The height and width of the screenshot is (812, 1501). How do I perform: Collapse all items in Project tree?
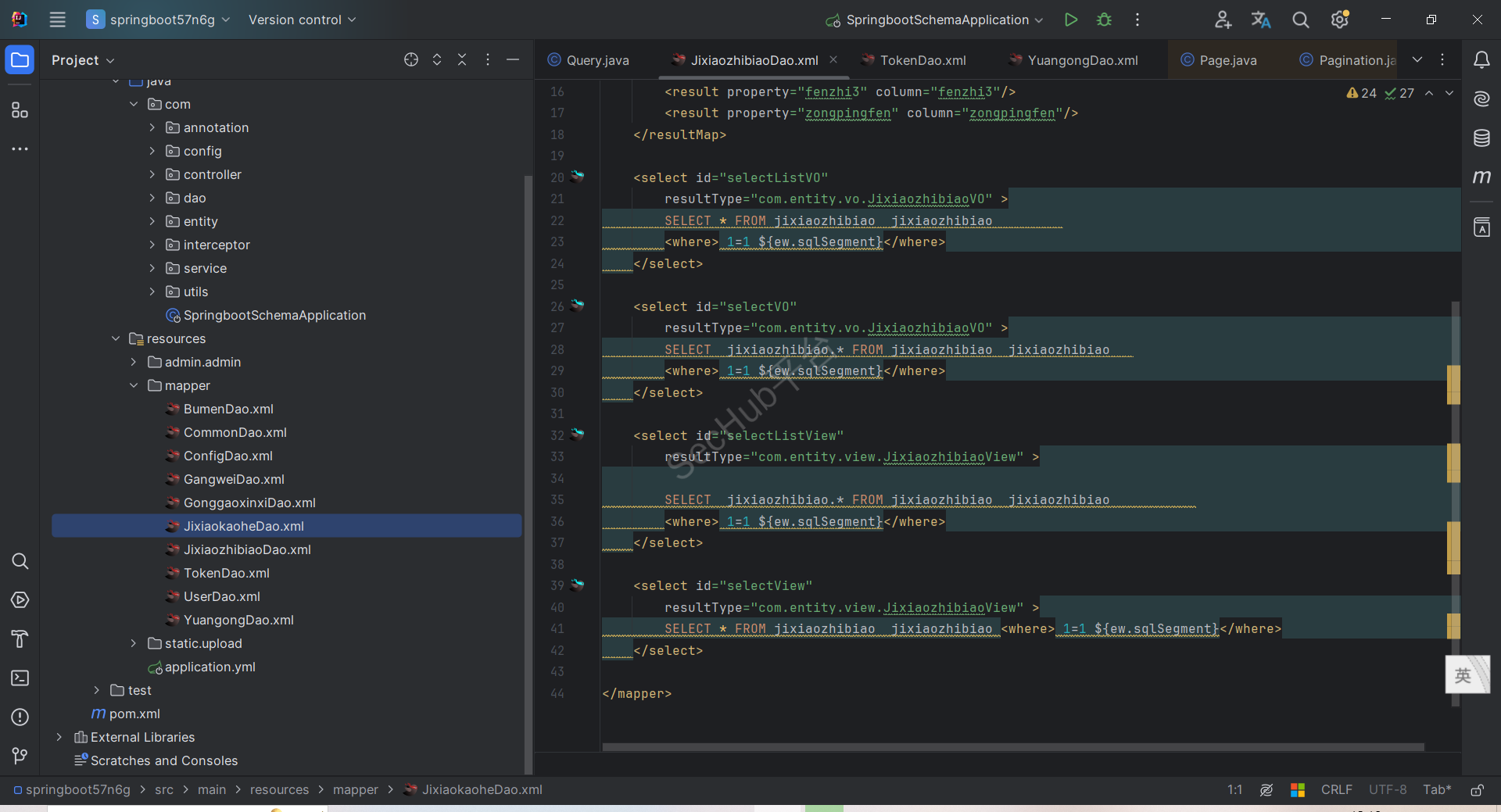[462, 60]
